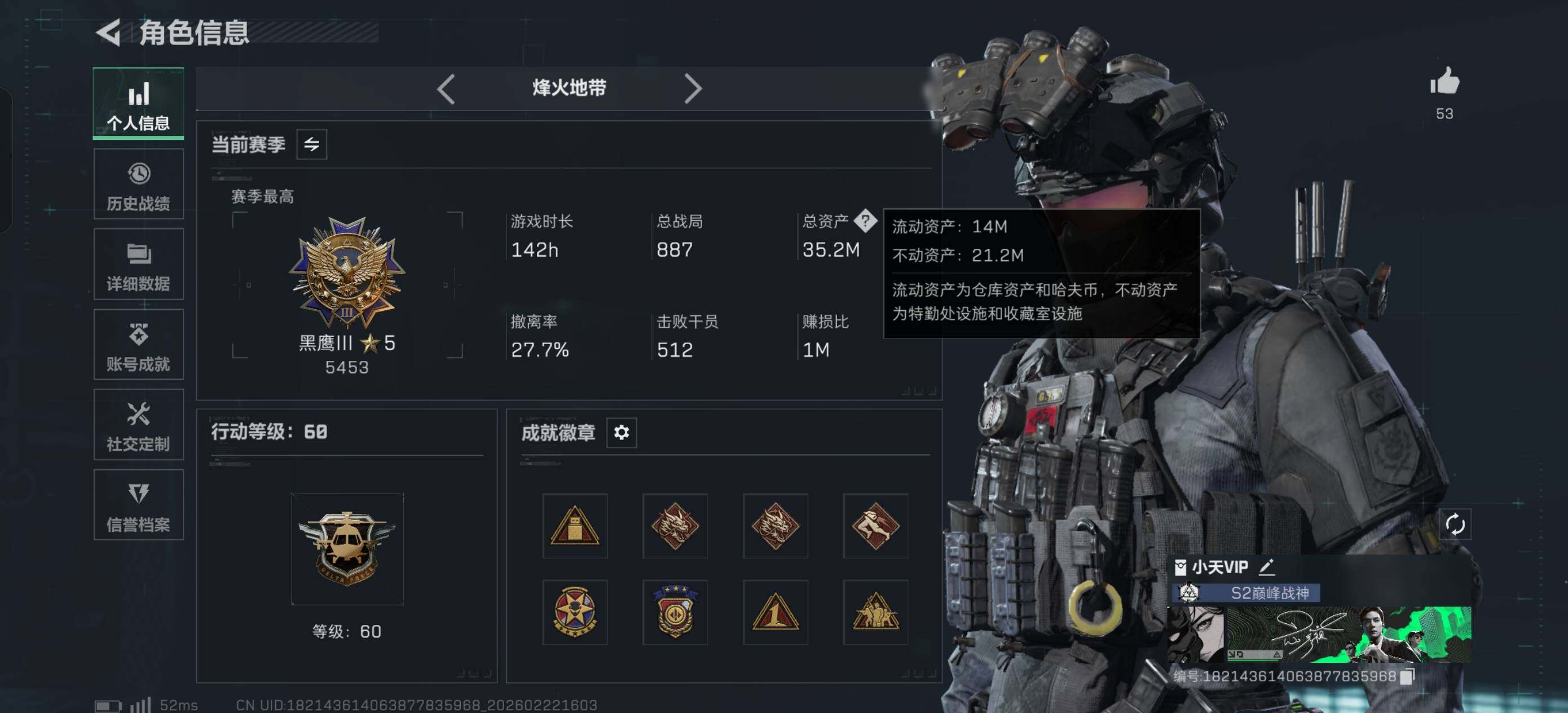Viewport: 1568px width, 713px height.
Task: Select the 账号成就 sidebar tab
Action: click(x=139, y=345)
